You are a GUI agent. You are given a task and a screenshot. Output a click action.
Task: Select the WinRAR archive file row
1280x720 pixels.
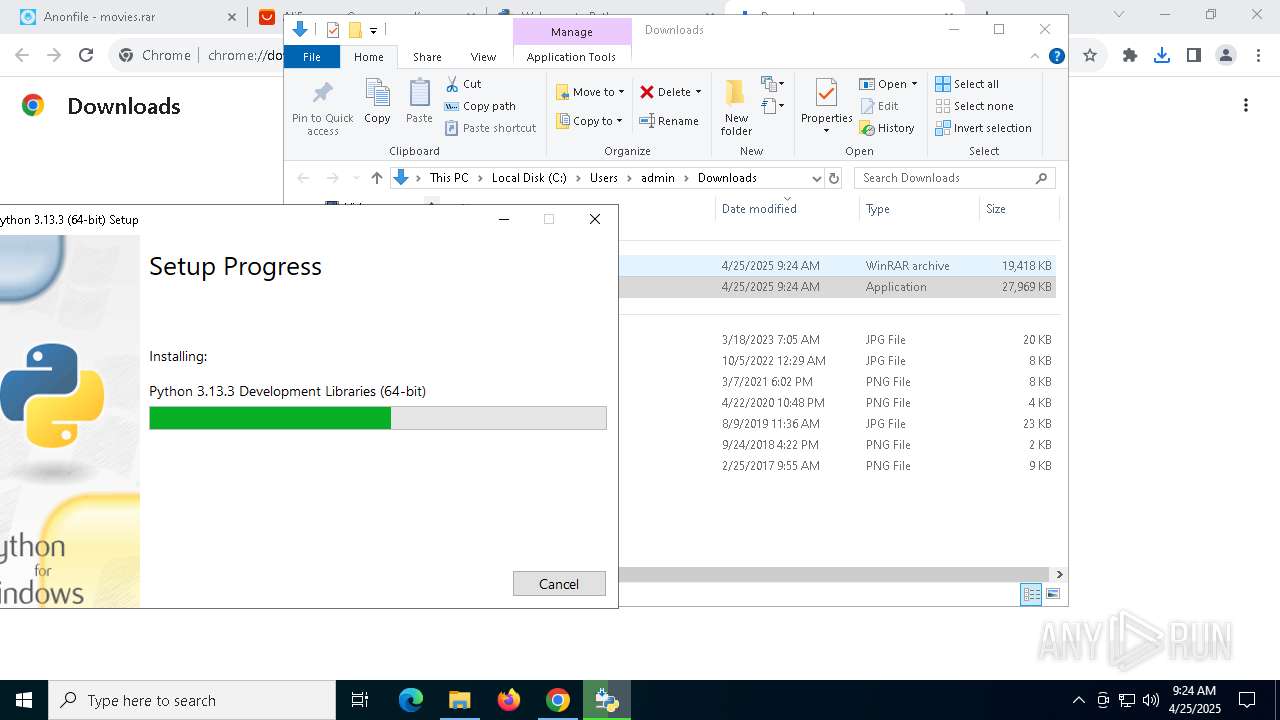[x=837, y=266]
